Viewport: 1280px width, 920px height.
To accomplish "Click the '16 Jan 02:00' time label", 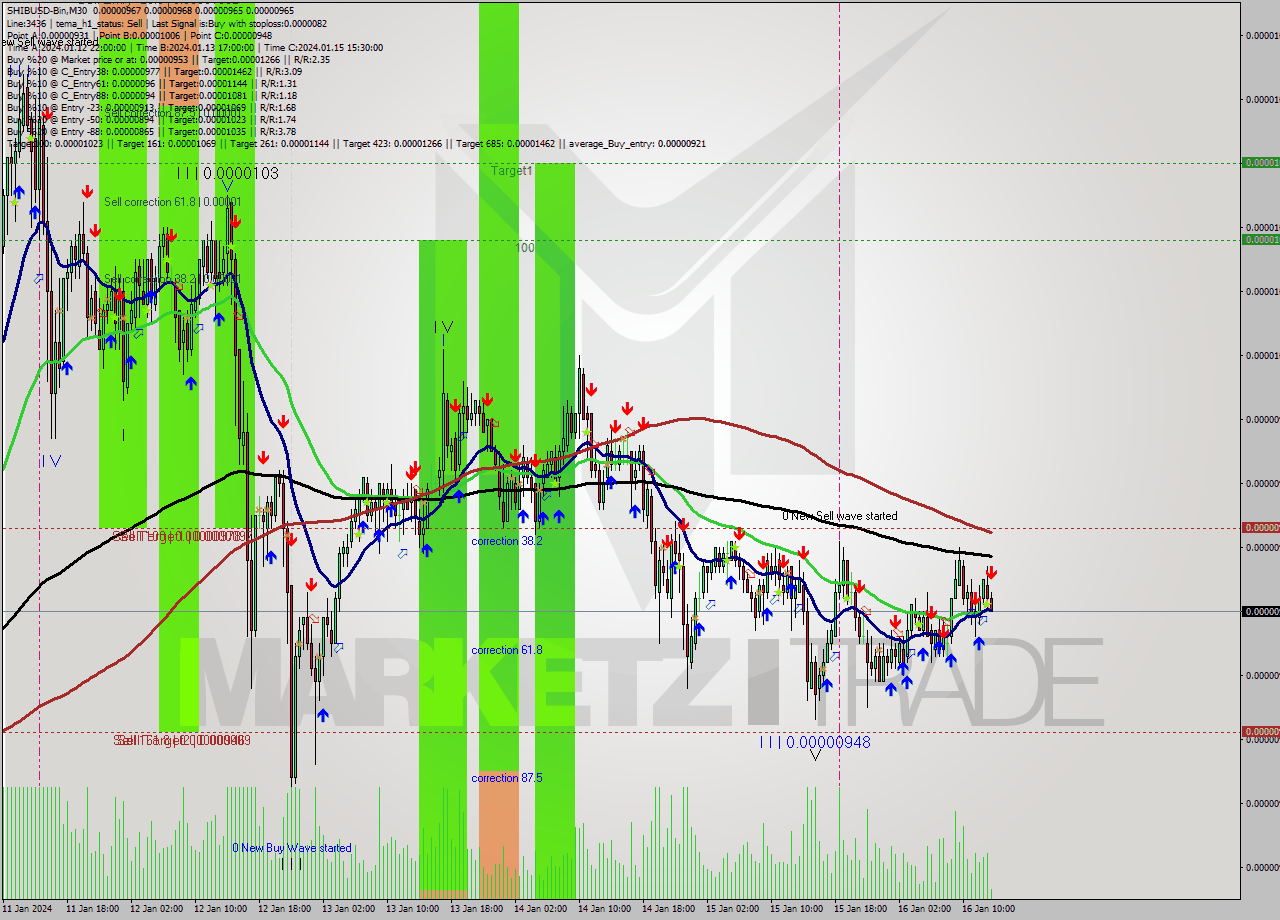I will [x=926, y=909].
